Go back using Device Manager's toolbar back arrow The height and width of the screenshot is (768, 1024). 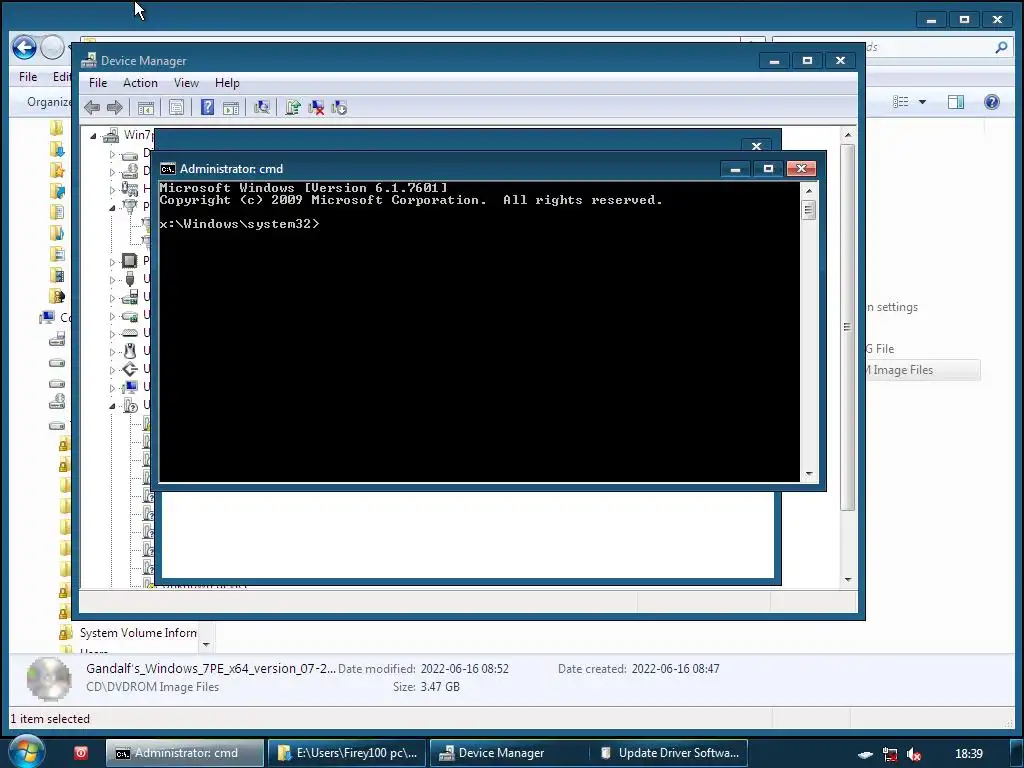pyautogui.click(x=92, y=108)
